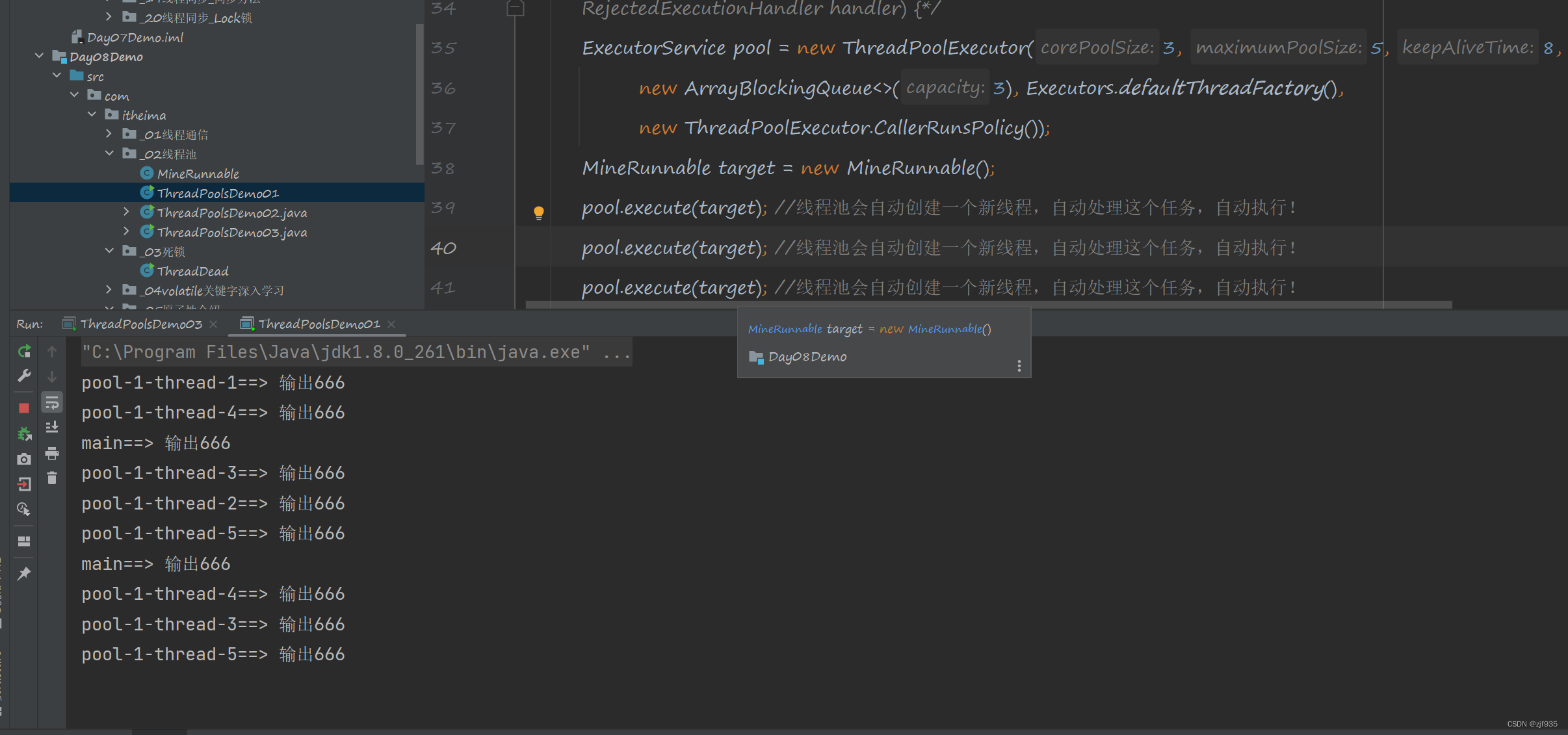Expand _04volatile关键字深入学习 package
The image size is (1568, 735).
(x=109, y=290)
